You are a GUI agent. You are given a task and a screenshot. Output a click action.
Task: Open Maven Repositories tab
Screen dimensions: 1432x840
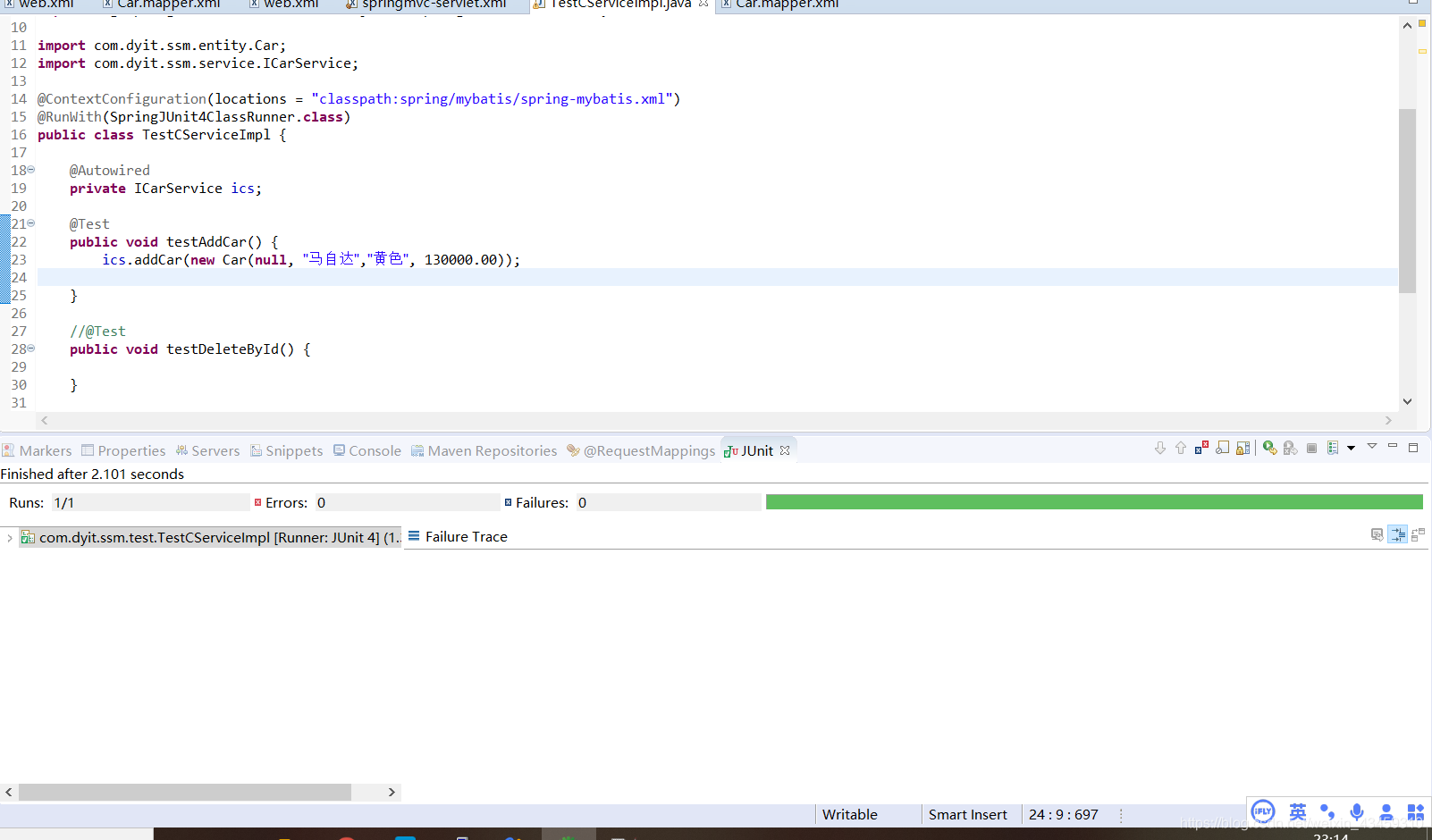click(x=484, y=450)
